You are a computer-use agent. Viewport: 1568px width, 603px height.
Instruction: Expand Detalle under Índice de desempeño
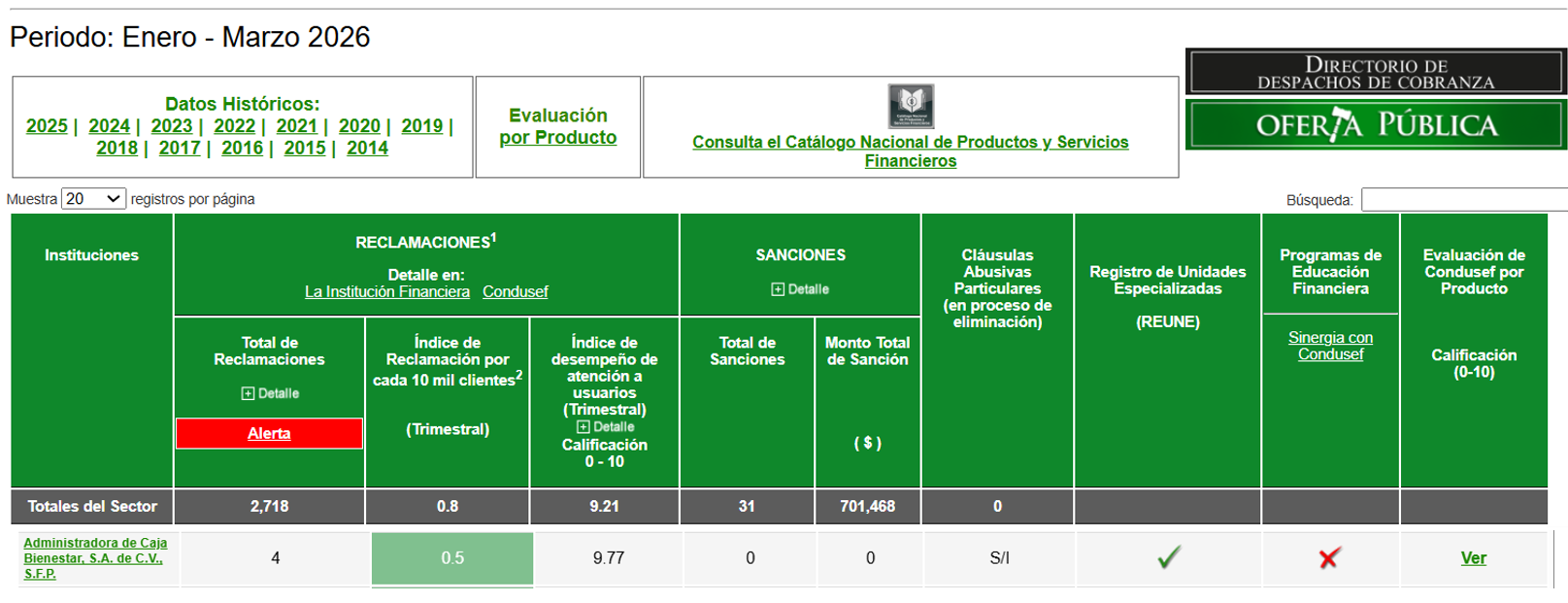pyautogui.click(x=605, y=427)
